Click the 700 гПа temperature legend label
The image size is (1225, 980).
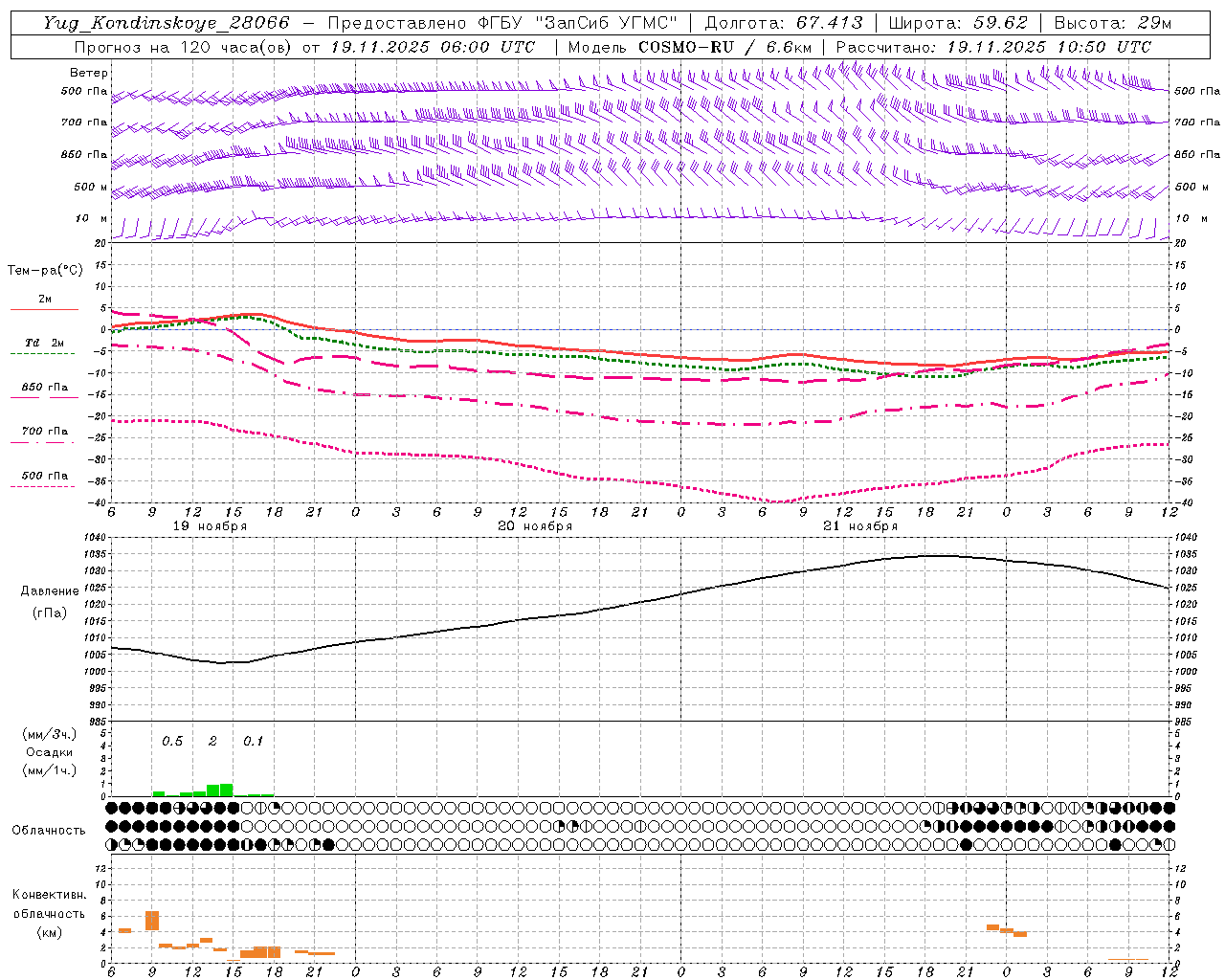pos(44,431)
